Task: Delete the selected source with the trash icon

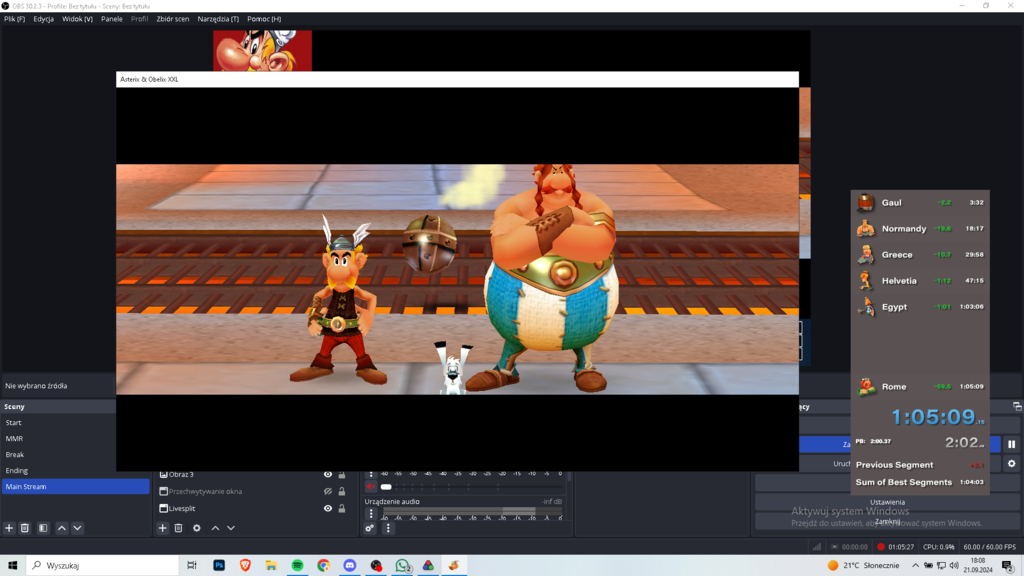Action: pyautogui.click(x=178, y=528)
